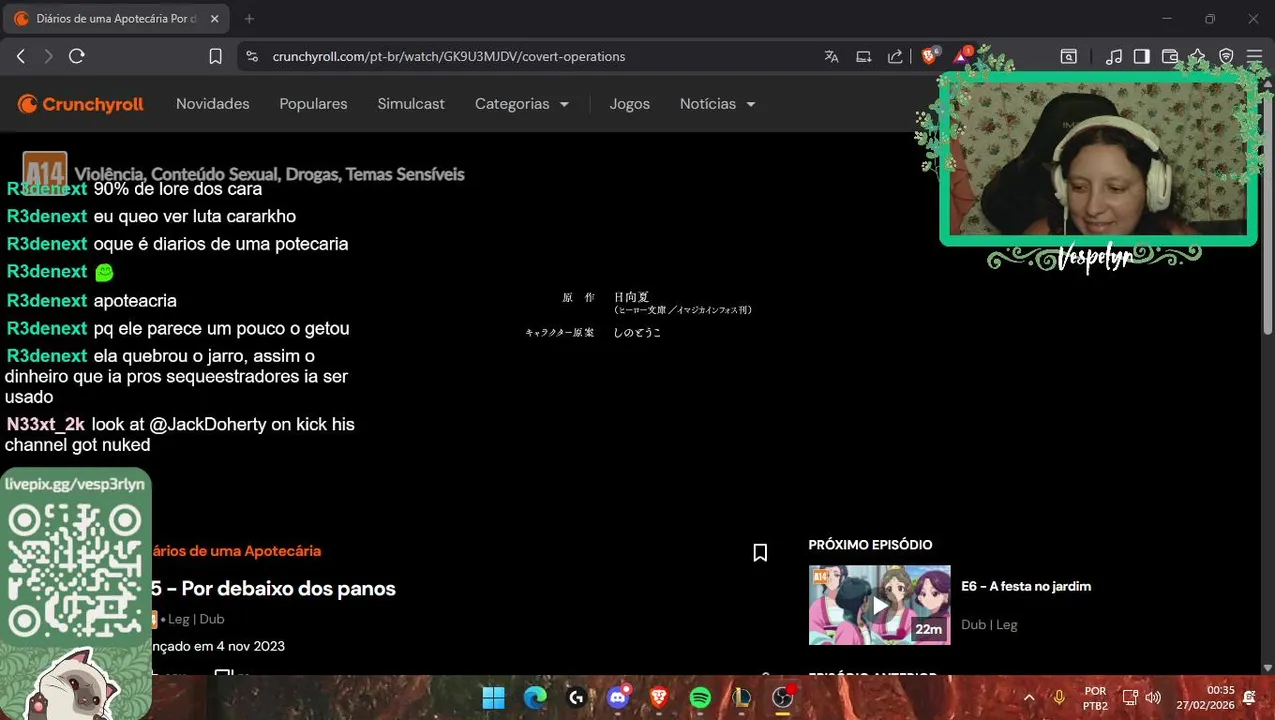Open Spotify from taskbar
The width and height of the screenshot is (1275, 720).
[700, 698]
